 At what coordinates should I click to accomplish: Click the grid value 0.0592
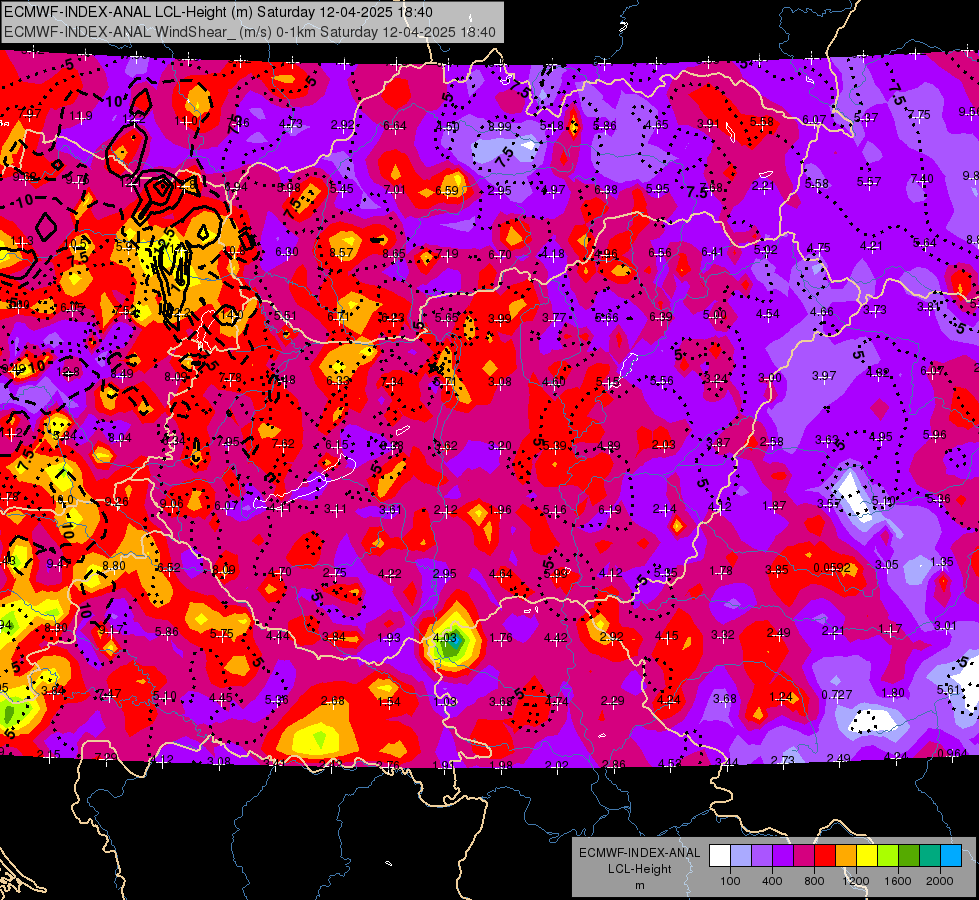pyautogui.click(x=832, y=568)
